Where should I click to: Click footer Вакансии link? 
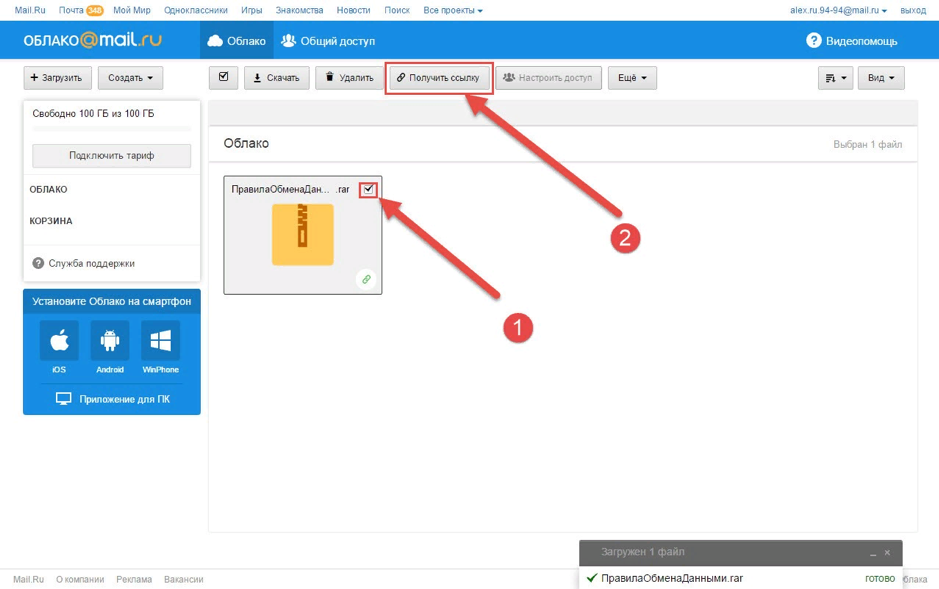(x=184, y=579)
